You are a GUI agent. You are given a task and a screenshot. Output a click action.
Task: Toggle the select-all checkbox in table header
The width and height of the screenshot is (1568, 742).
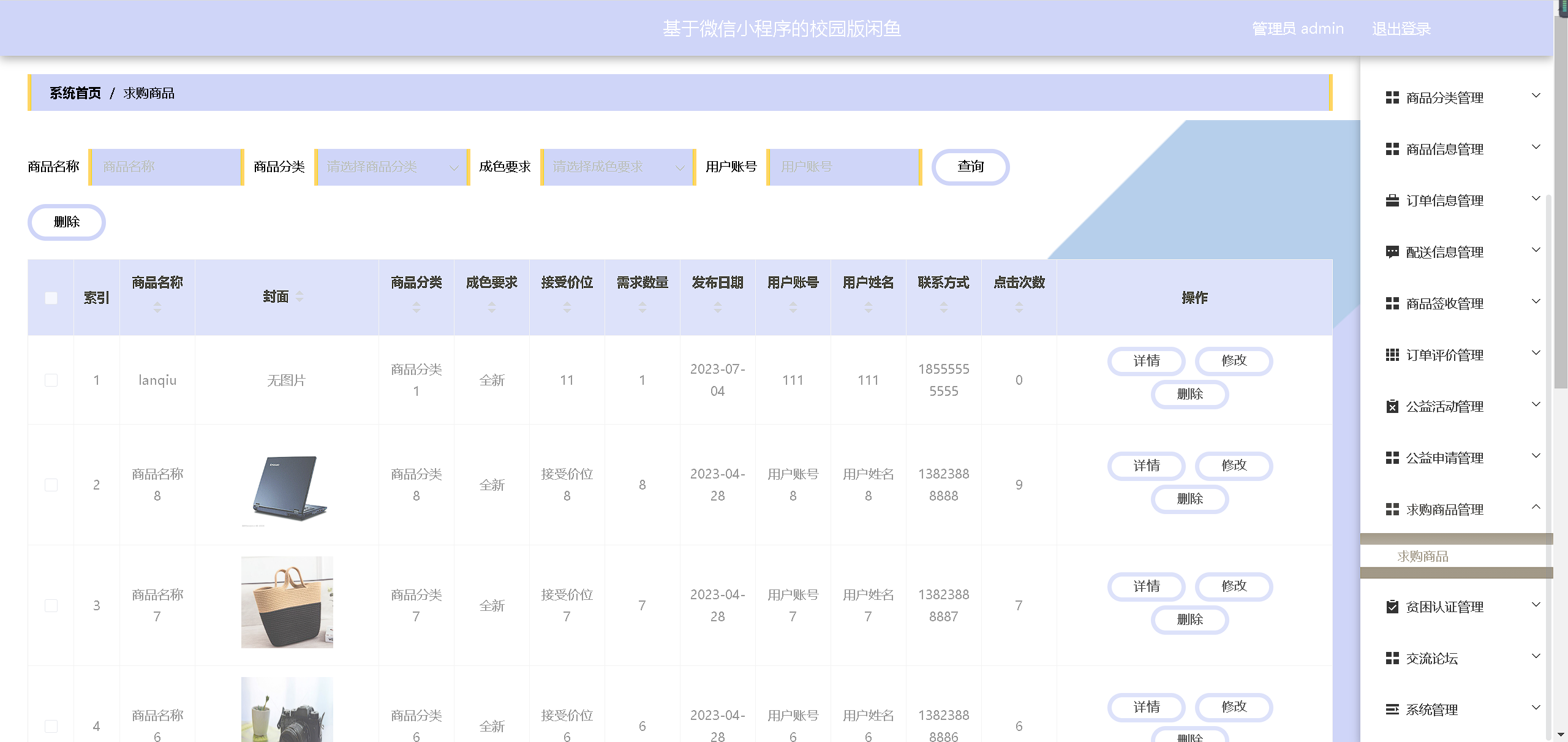point(51,298)
